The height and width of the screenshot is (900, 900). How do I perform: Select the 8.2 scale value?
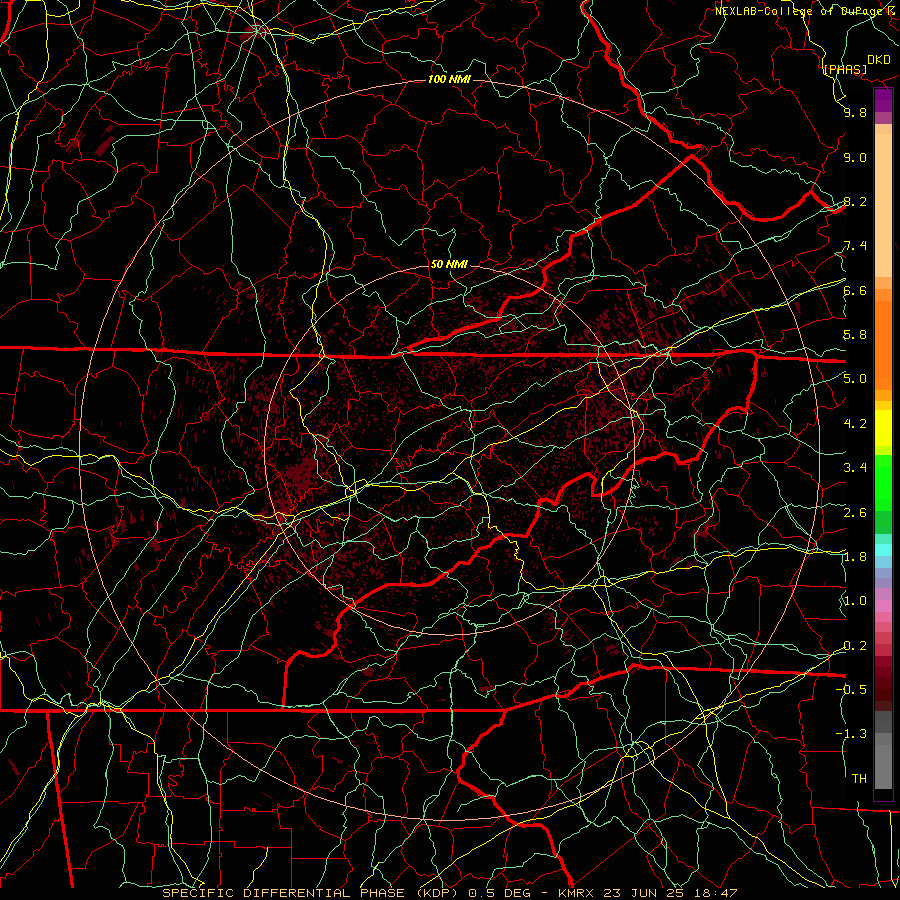(x=855, y=201)
